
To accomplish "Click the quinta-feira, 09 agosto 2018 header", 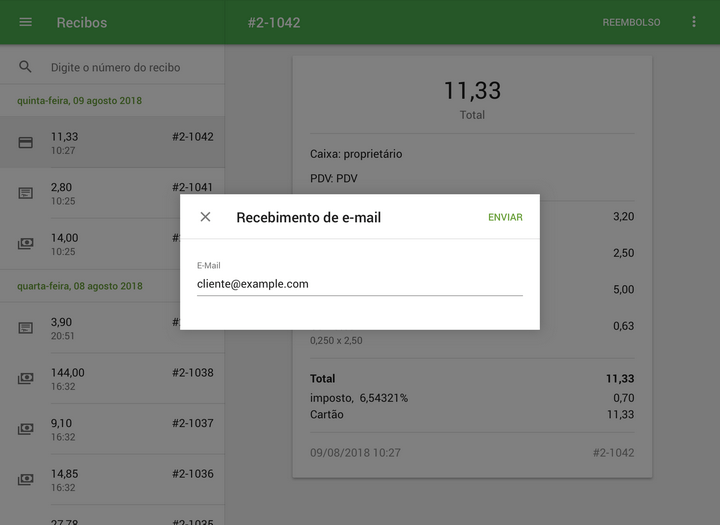I will (79, 101).
